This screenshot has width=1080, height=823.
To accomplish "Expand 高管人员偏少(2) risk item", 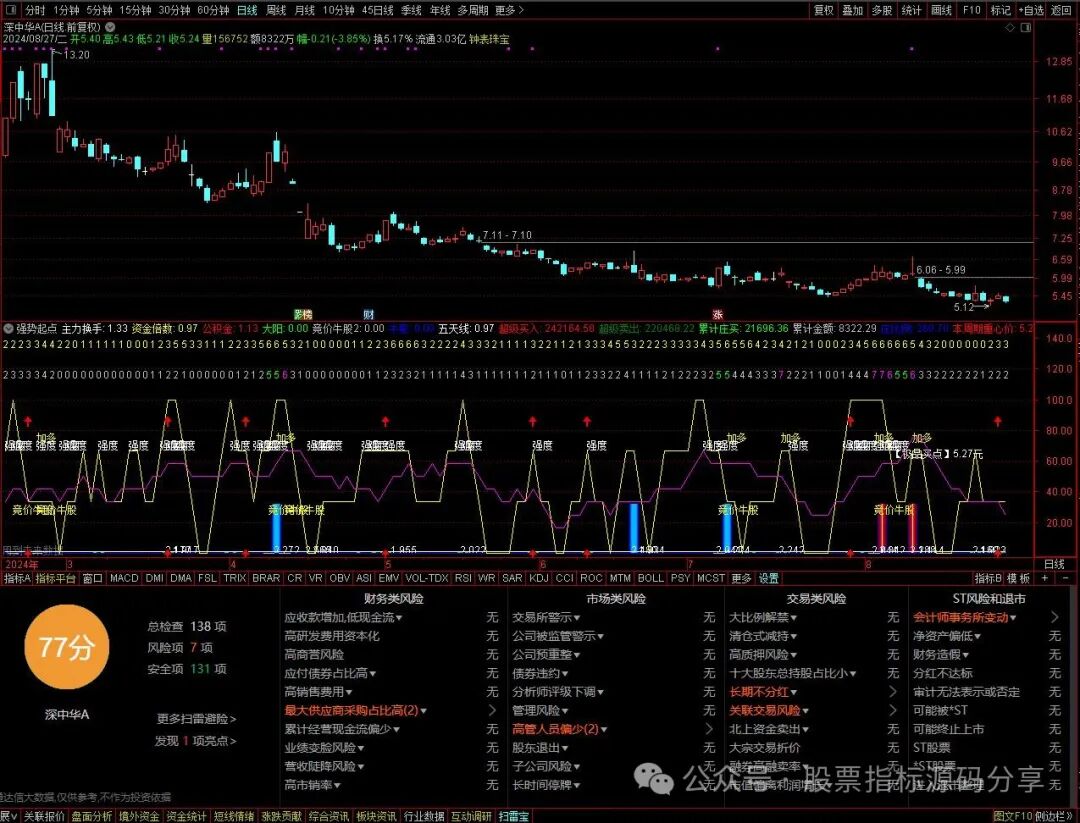I will 559,729.
